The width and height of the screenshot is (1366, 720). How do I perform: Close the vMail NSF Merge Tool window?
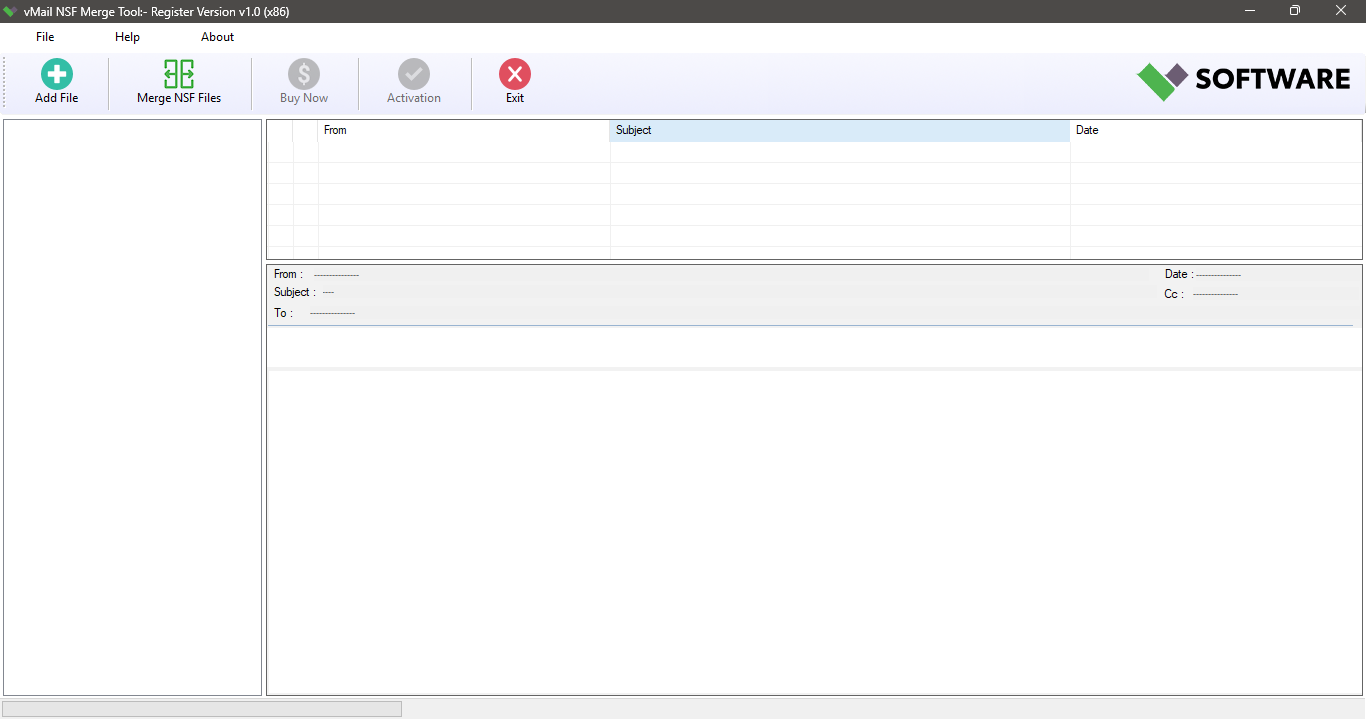tap(1341, 11)
